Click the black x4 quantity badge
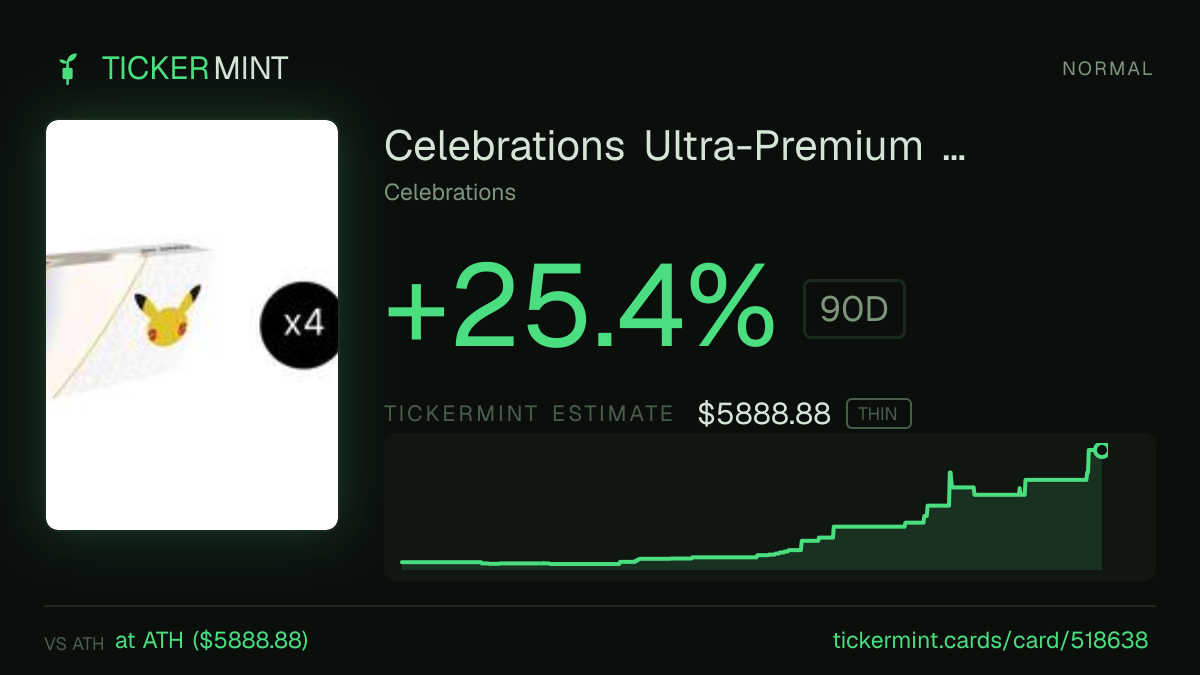The image size is (1200, 675). [x=299, y=325]
